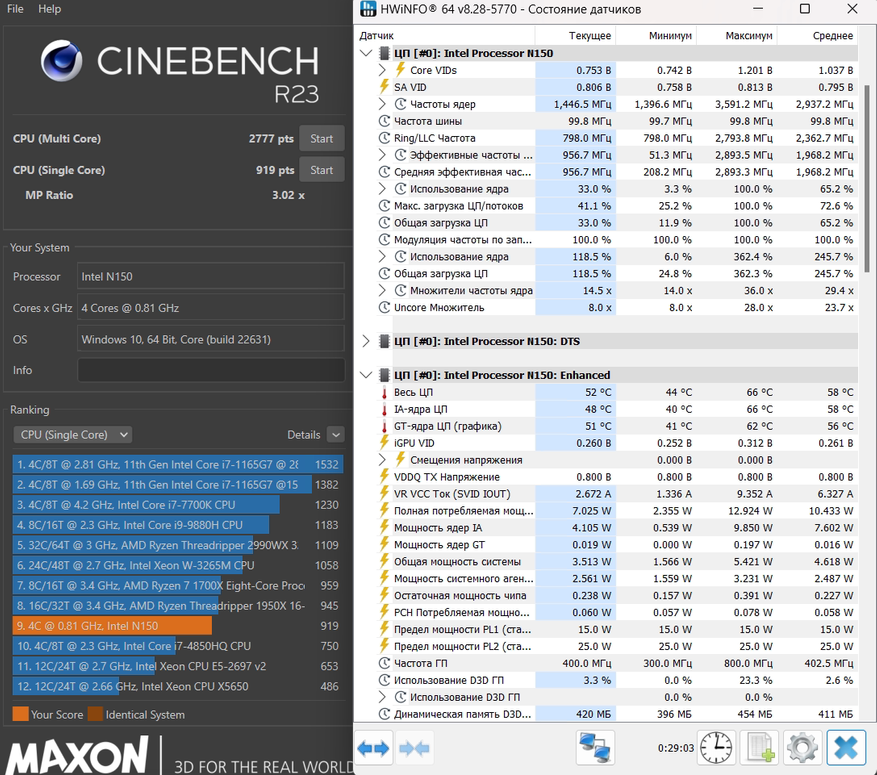877x775 pixels.
Task: Click the 0:29:03 elapsed timer text
Action: tap(676, 748)
